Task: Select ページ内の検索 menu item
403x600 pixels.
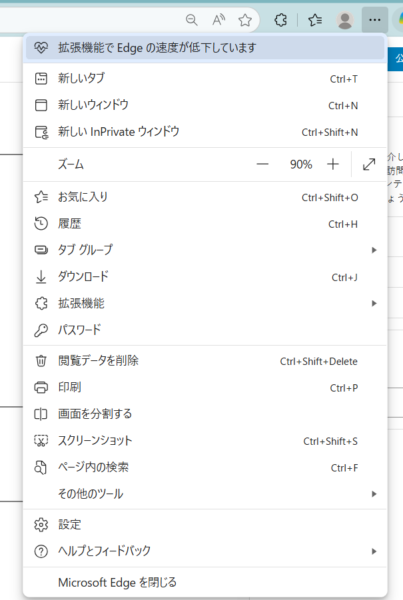Action: [205, 467]
